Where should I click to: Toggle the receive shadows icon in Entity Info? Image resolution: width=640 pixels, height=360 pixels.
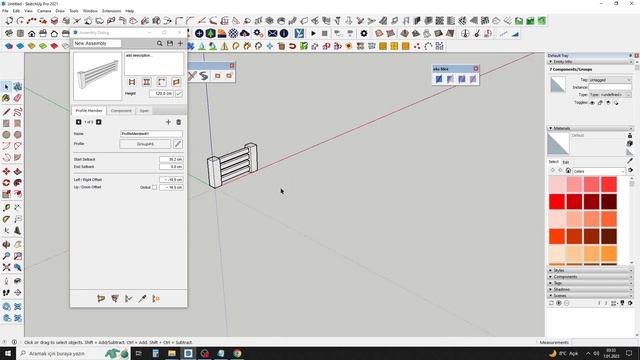pos(608,103)
